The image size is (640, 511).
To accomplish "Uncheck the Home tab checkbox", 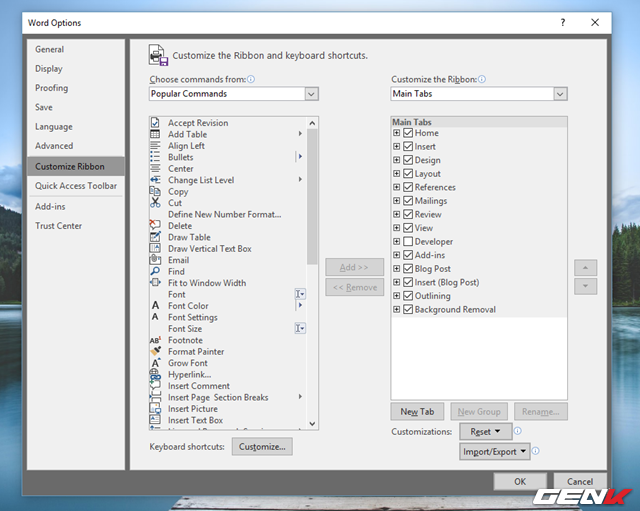I will [x=408, y=133].
